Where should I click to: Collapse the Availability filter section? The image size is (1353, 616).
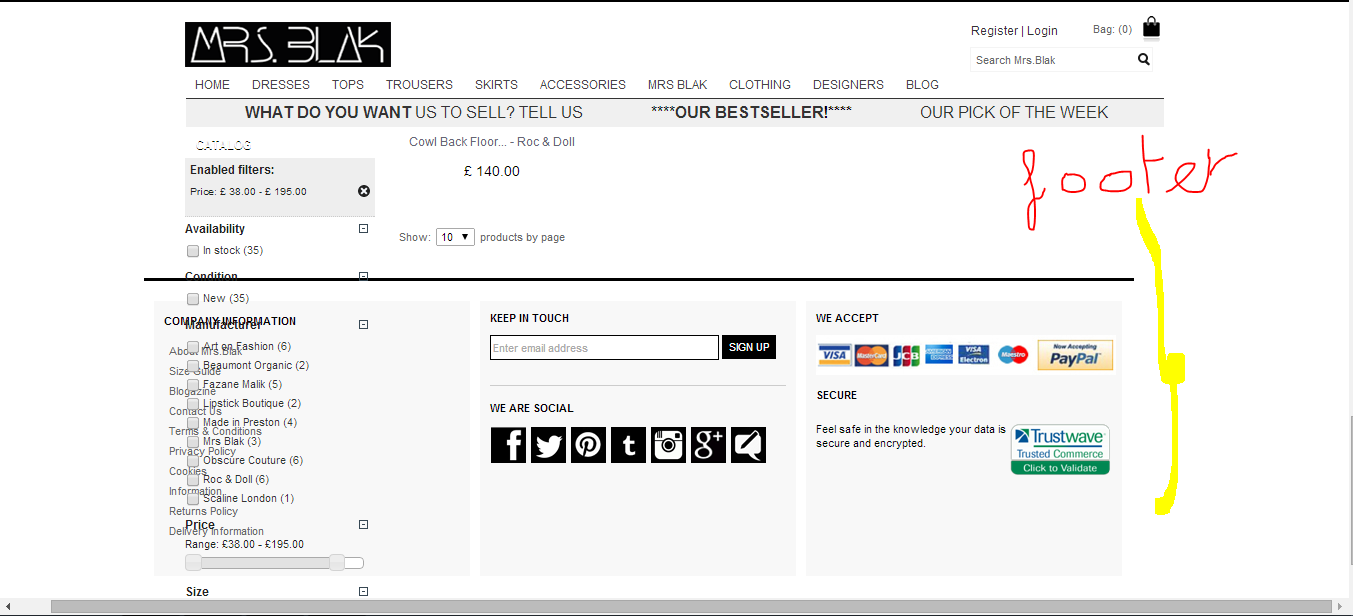point(364,229)
